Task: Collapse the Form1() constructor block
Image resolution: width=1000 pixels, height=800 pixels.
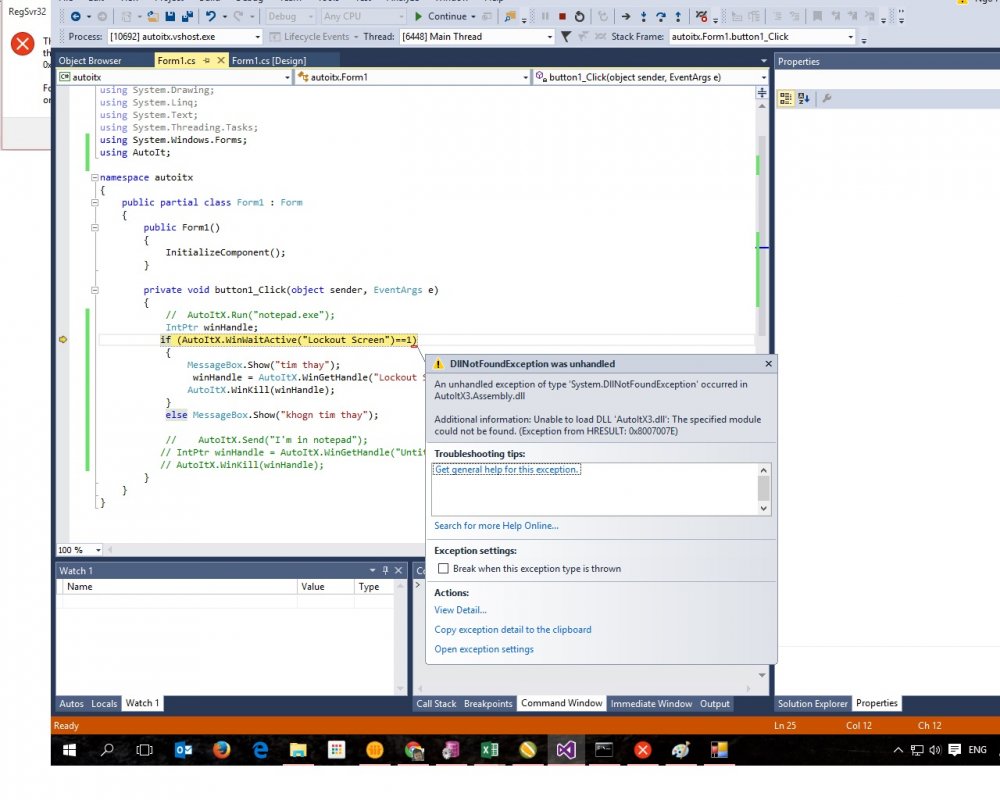Action: [x=94, y=227]
